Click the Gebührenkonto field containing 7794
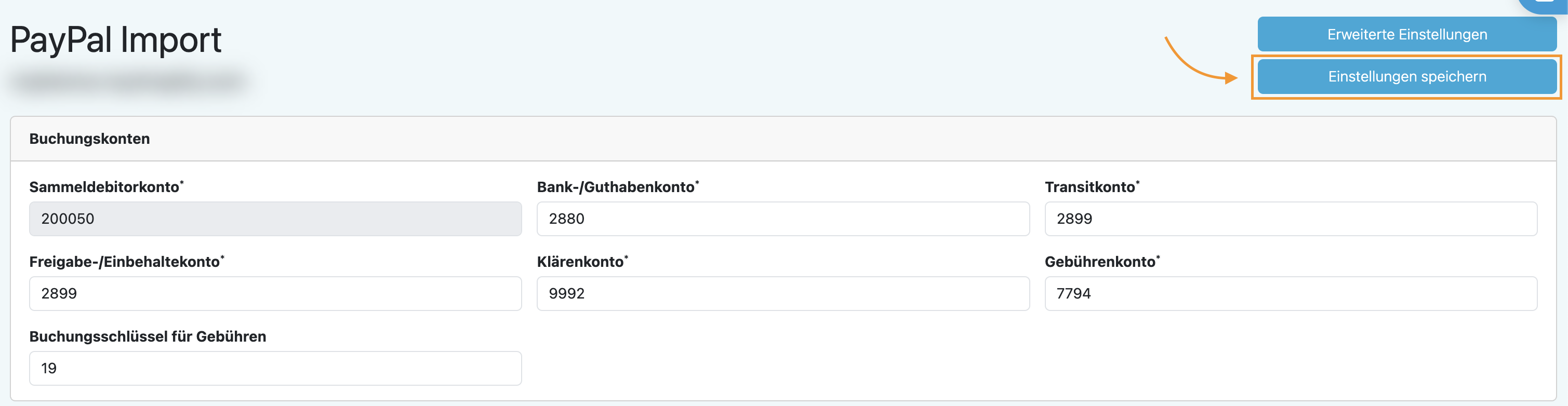This screenshot has height=406, width=1568. tap(1291, 293)
